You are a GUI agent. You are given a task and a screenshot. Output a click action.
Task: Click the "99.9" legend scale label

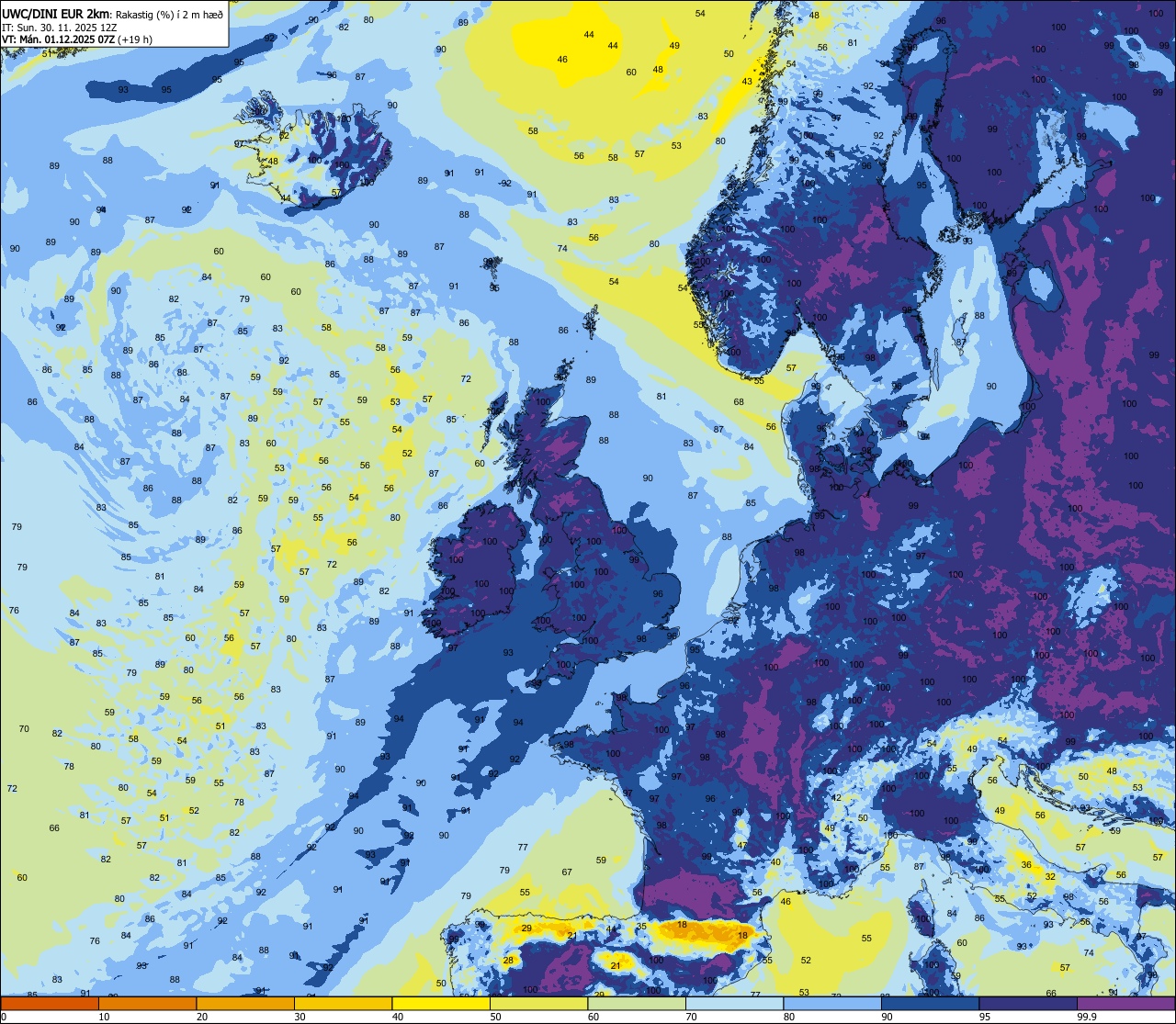pyautogui.click(x=1087, y=1017)
